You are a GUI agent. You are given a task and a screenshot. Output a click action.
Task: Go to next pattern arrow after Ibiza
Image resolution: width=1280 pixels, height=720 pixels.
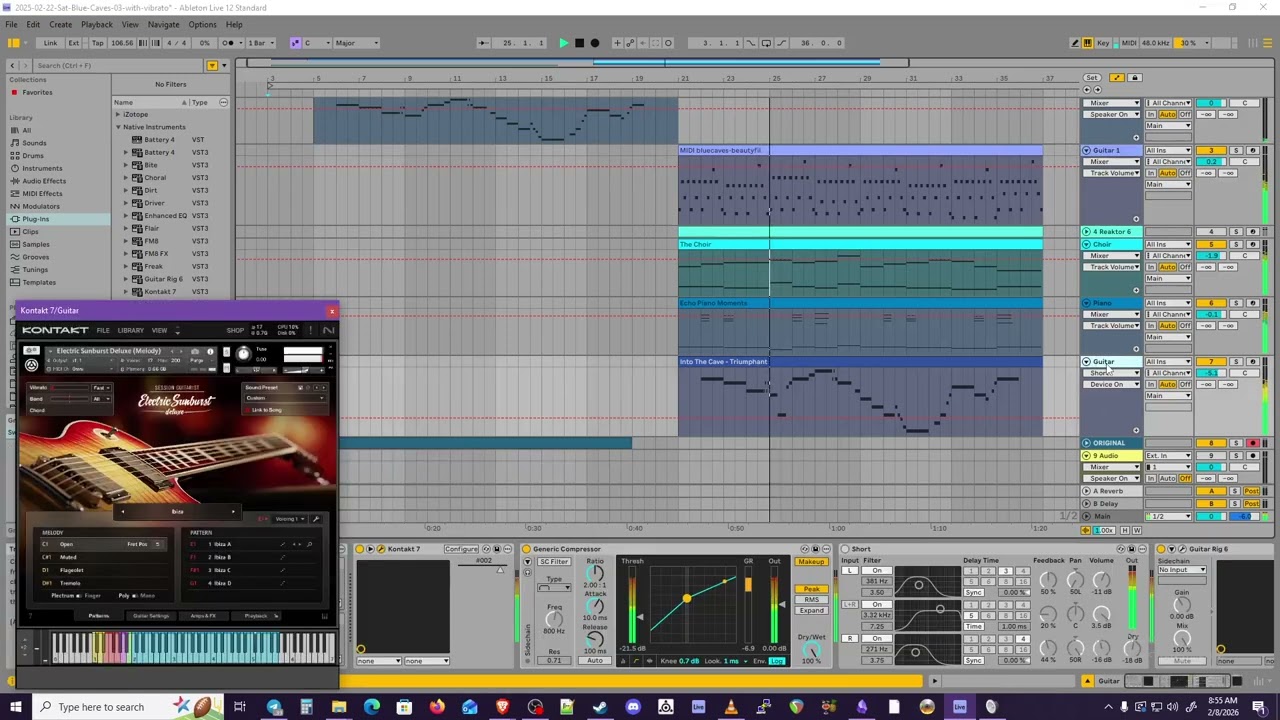tap(233, 512)
